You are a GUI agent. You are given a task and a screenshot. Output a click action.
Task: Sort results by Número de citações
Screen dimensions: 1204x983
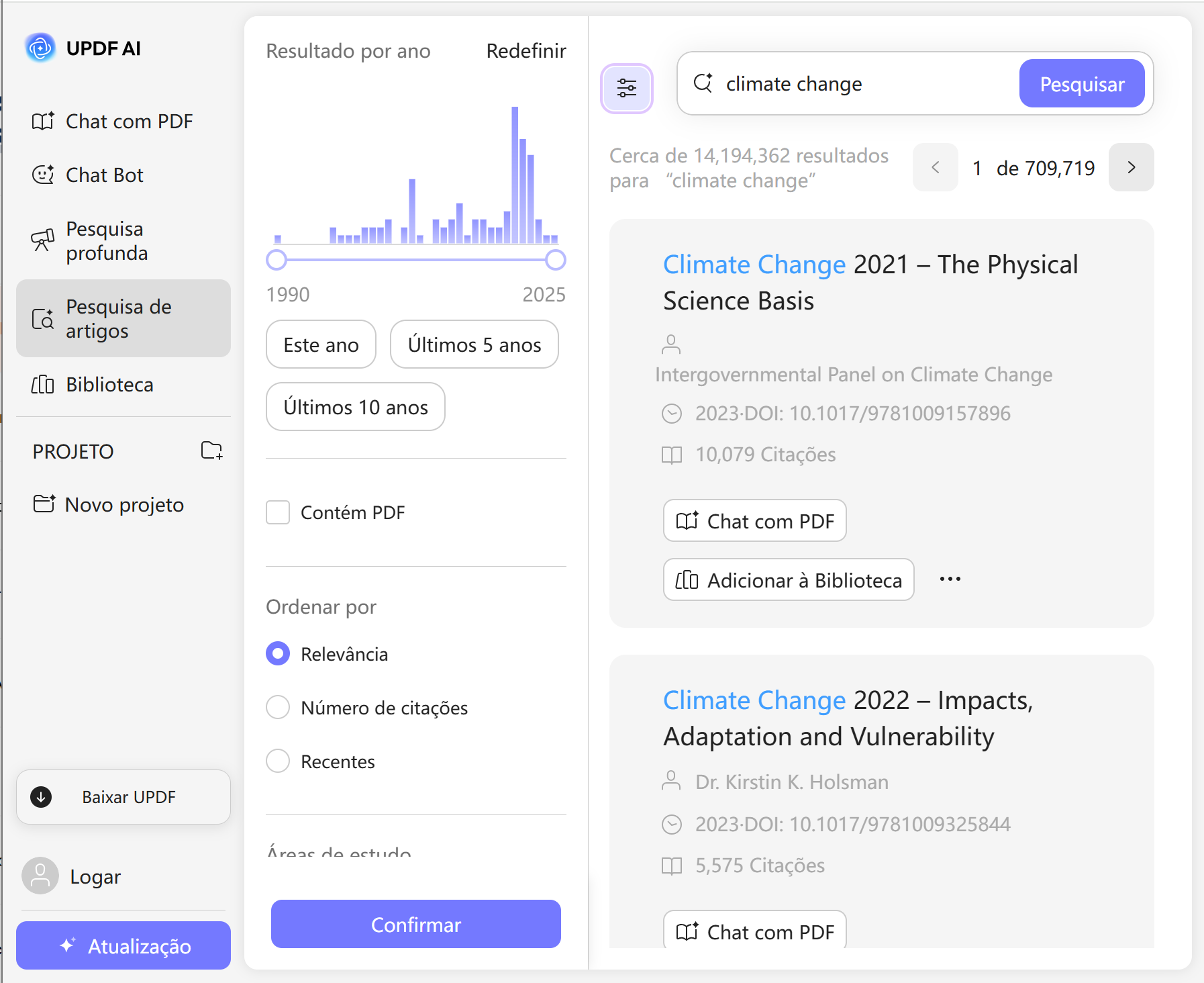[x=278, y=707]
